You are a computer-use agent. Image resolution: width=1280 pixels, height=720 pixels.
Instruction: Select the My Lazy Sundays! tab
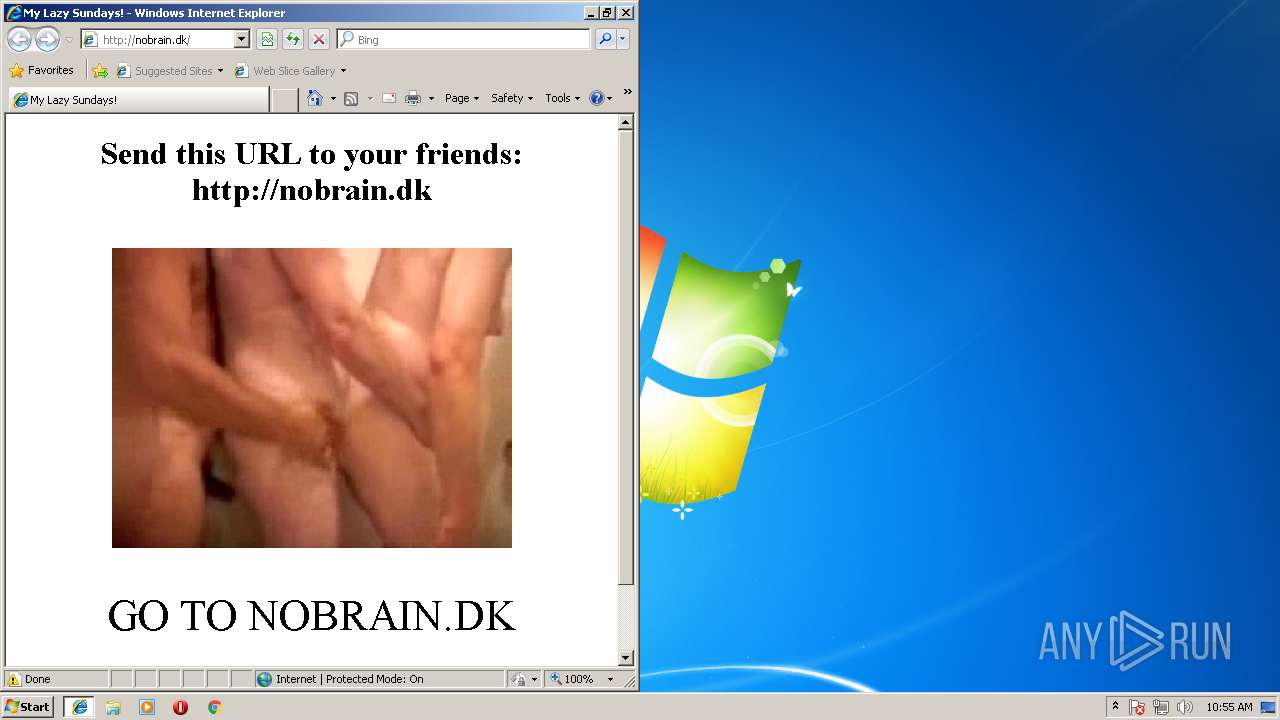[x=138, y=100]
